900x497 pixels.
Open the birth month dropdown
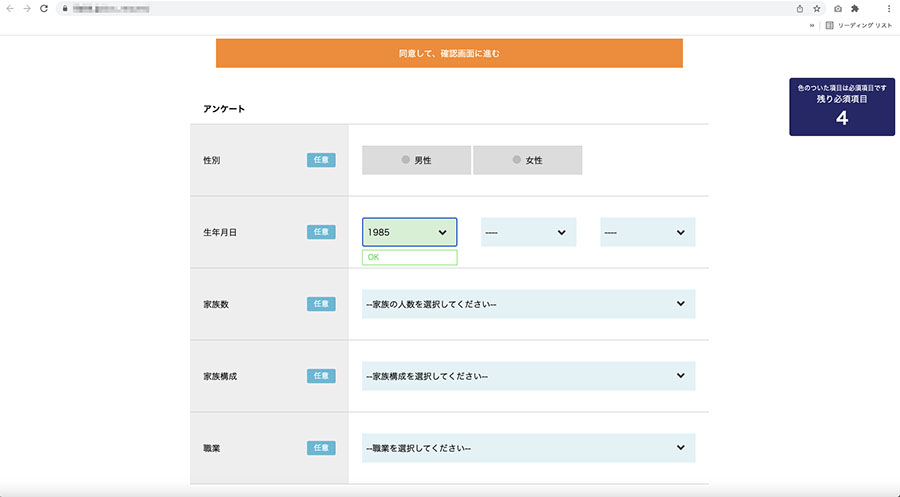(x=528, y=232)
